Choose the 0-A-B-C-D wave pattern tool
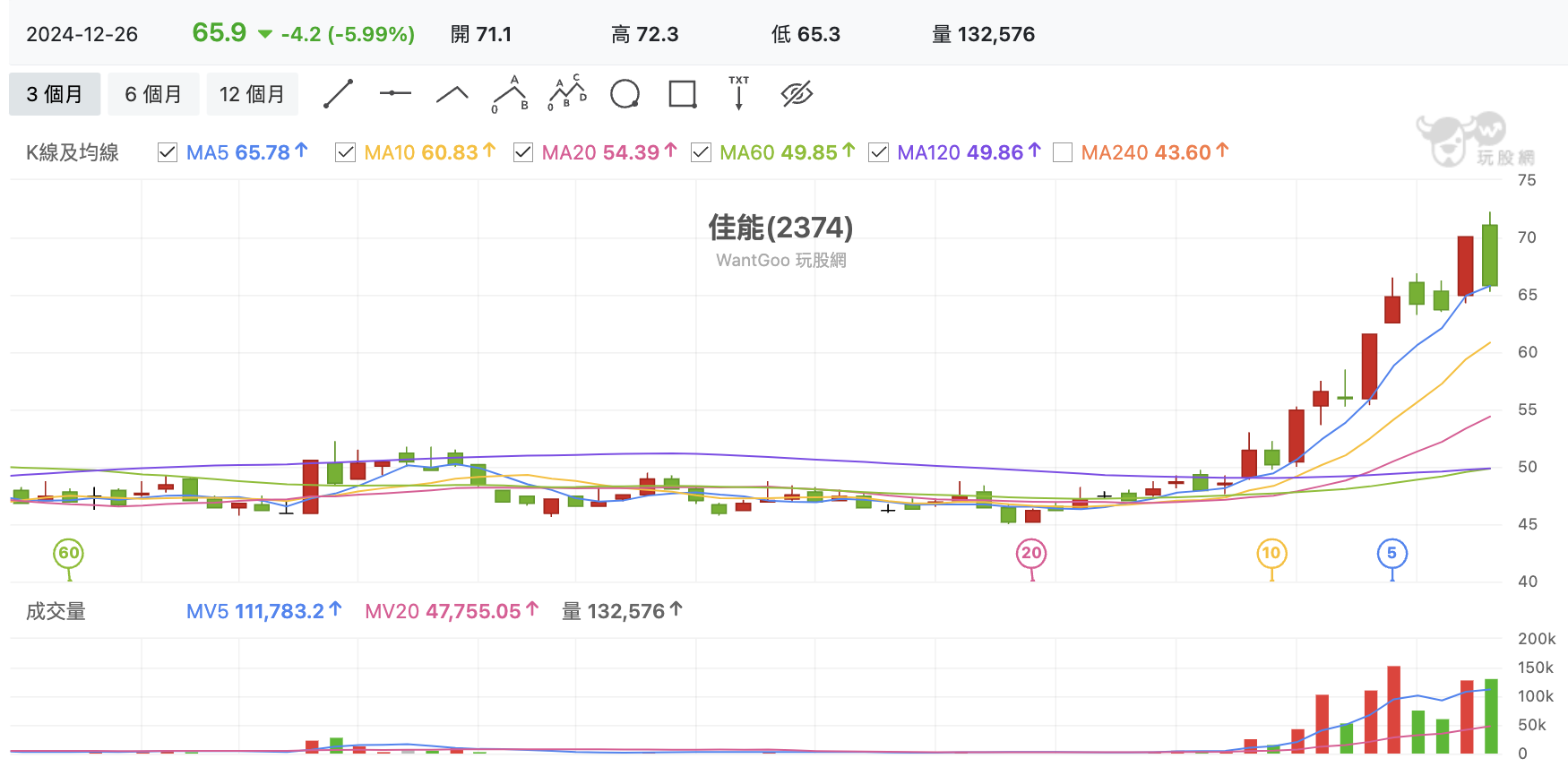Viewport: 1568px width, 767px height. 567,93
